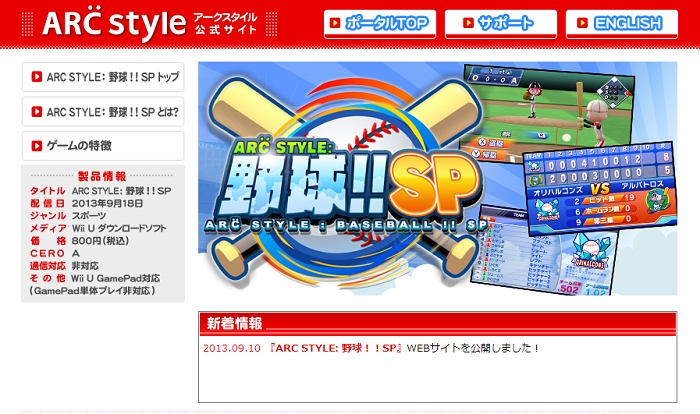Click the Wii U GamePad対応 text
This screenshot has height=414, width=700.
[116, 278]
